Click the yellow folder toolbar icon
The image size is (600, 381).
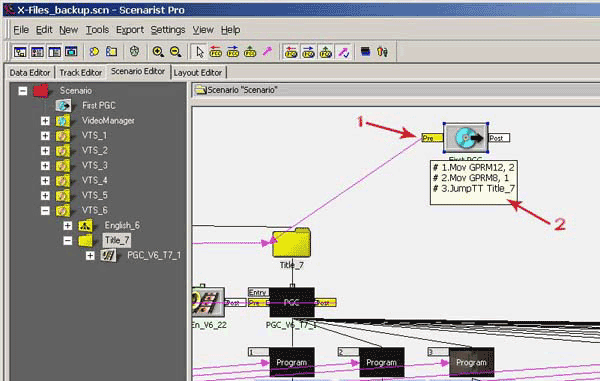[x=111, y=52]
